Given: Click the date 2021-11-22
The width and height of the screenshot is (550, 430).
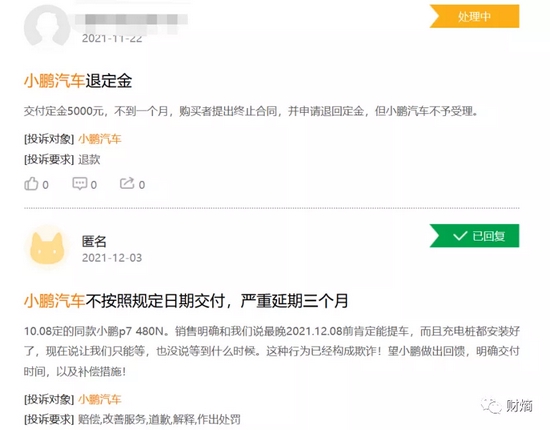Looking at the screenshot, I should tap(112, 39).
